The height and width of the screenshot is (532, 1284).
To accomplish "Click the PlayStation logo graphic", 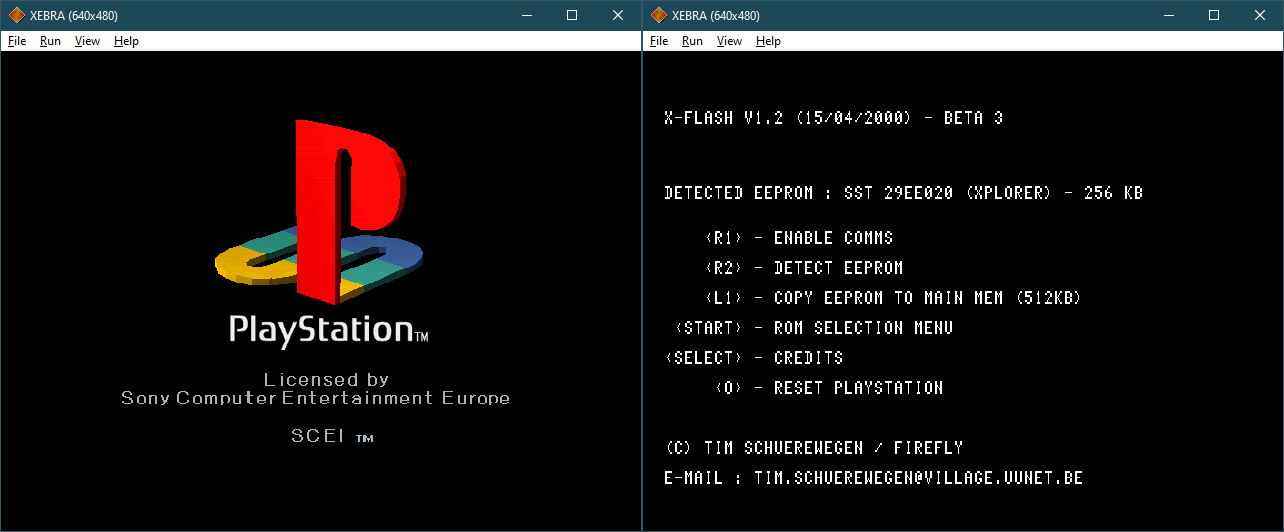I will (320, 211).
